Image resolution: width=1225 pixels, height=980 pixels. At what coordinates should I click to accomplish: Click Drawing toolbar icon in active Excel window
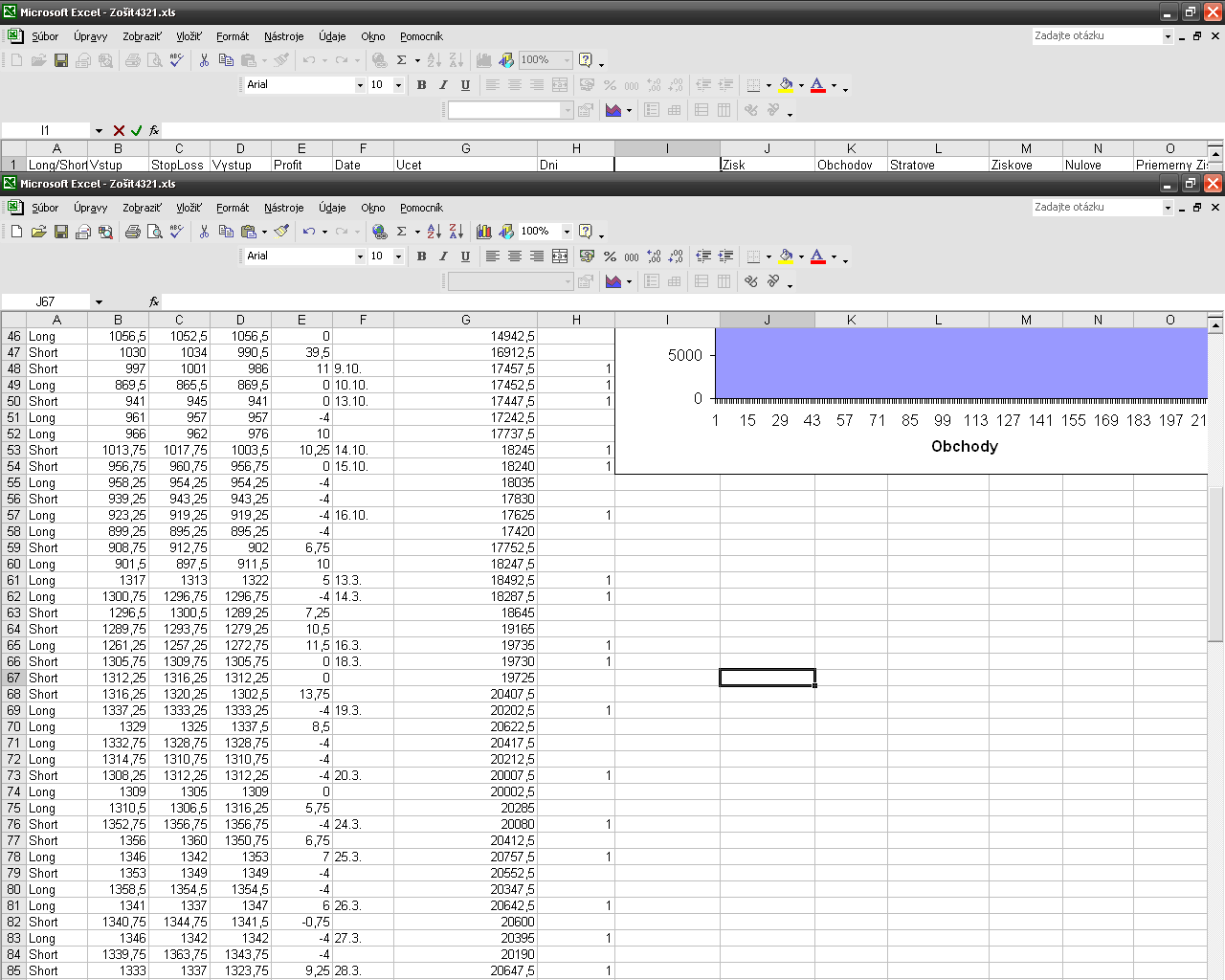[506, 232]
